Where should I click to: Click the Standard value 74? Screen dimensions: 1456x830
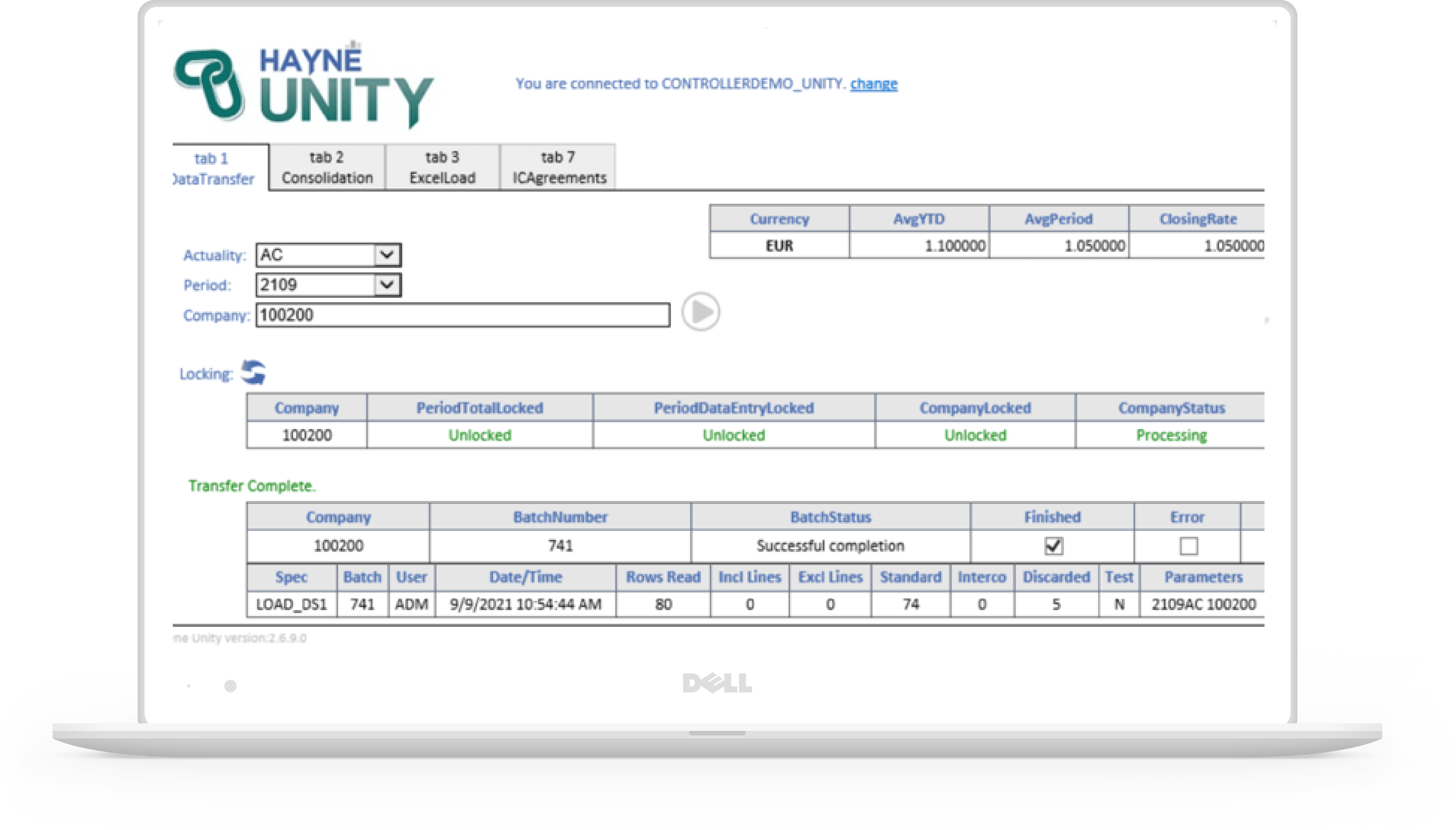coord(910,604)
